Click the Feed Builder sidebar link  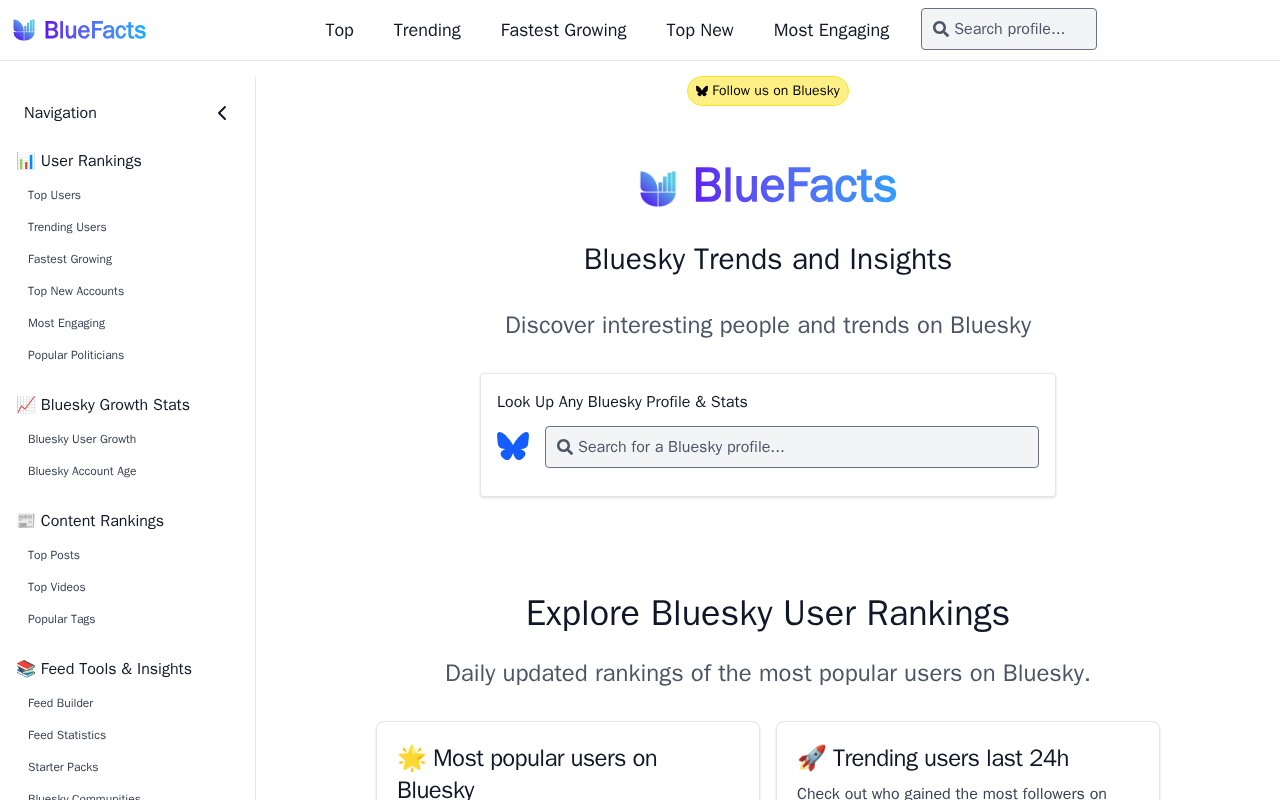coord(61,703)
